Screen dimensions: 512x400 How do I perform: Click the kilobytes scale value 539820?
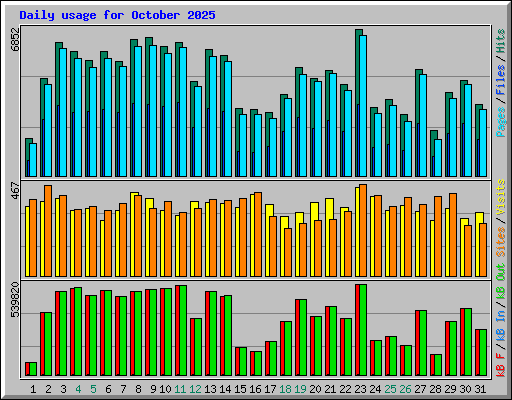click(15, 300)
